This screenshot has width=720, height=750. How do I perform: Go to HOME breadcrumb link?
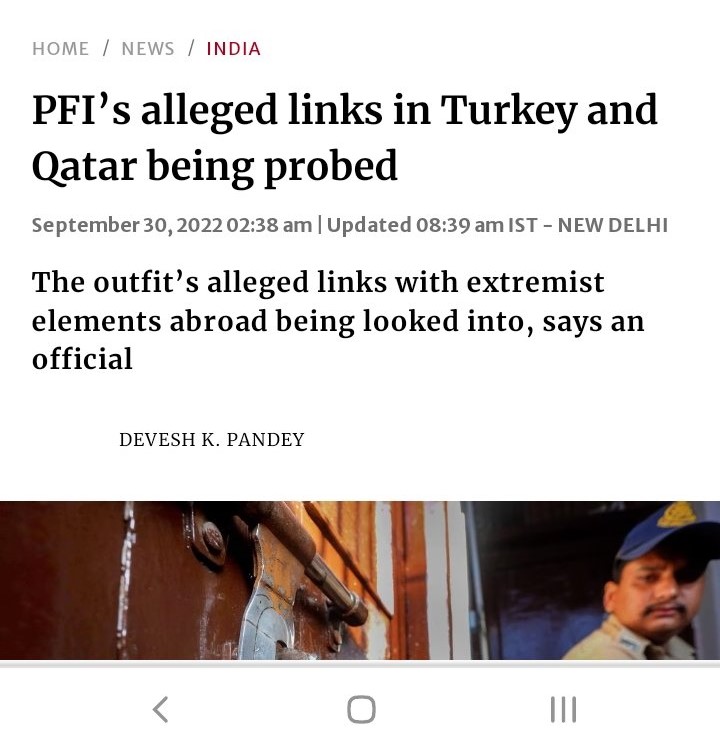pos(60,49)
